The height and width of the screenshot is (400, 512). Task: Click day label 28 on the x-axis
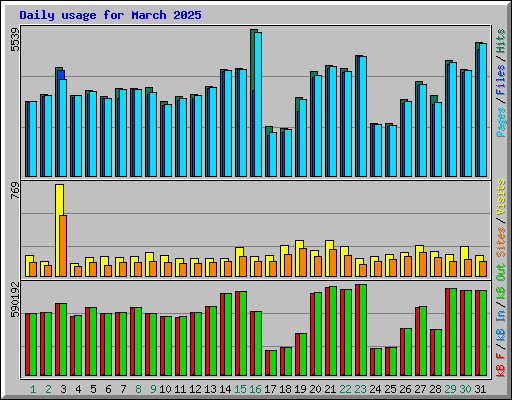click(x=435, y=389)
